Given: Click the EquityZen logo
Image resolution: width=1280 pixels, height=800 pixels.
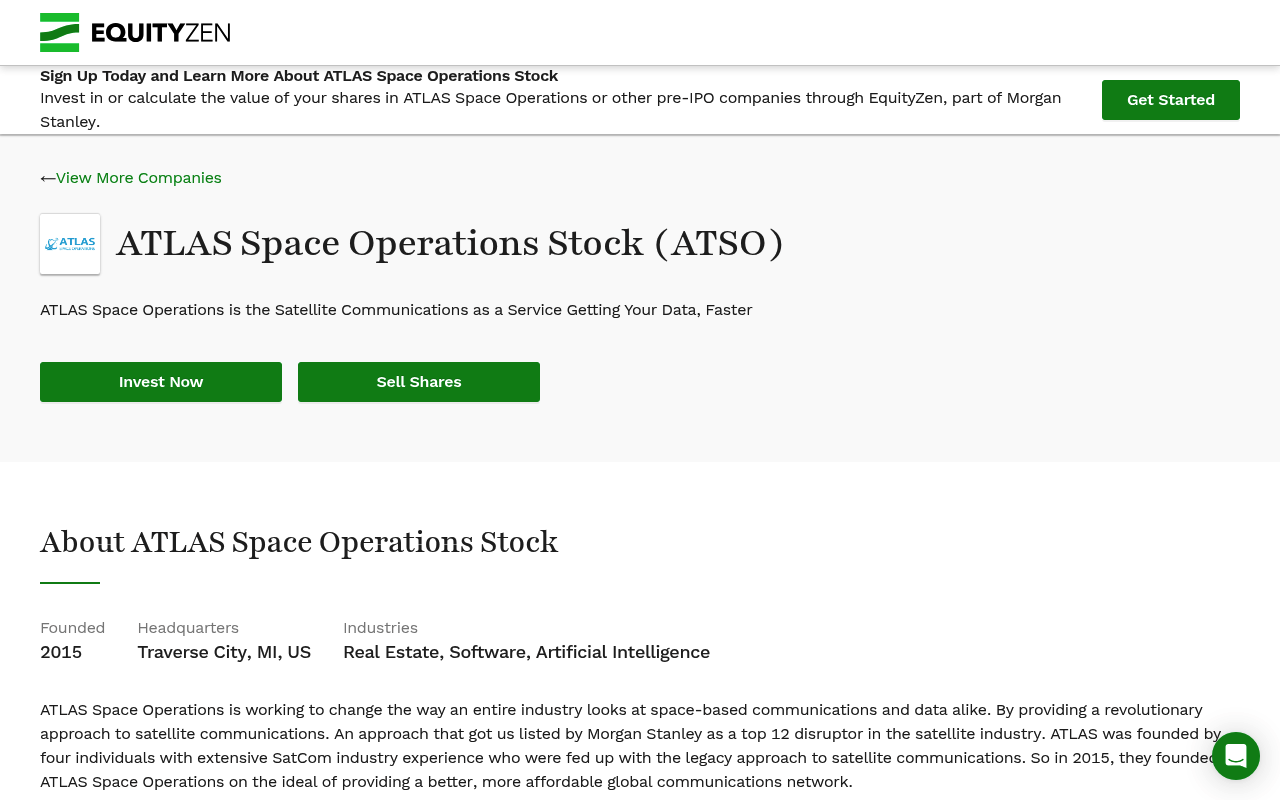Looking at the screenshot, I should [135, 32].
